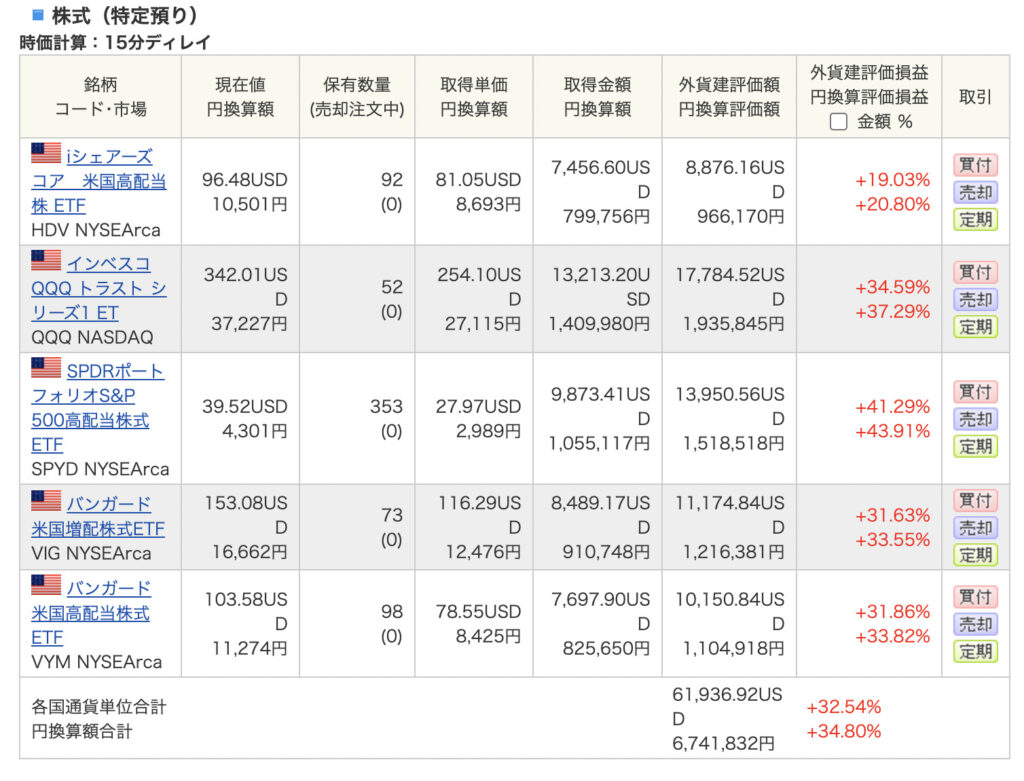The height and width of the screenshot is (781, 1024).
Task: Click 買付 button in the VYM row
Action: pos(975,597)
